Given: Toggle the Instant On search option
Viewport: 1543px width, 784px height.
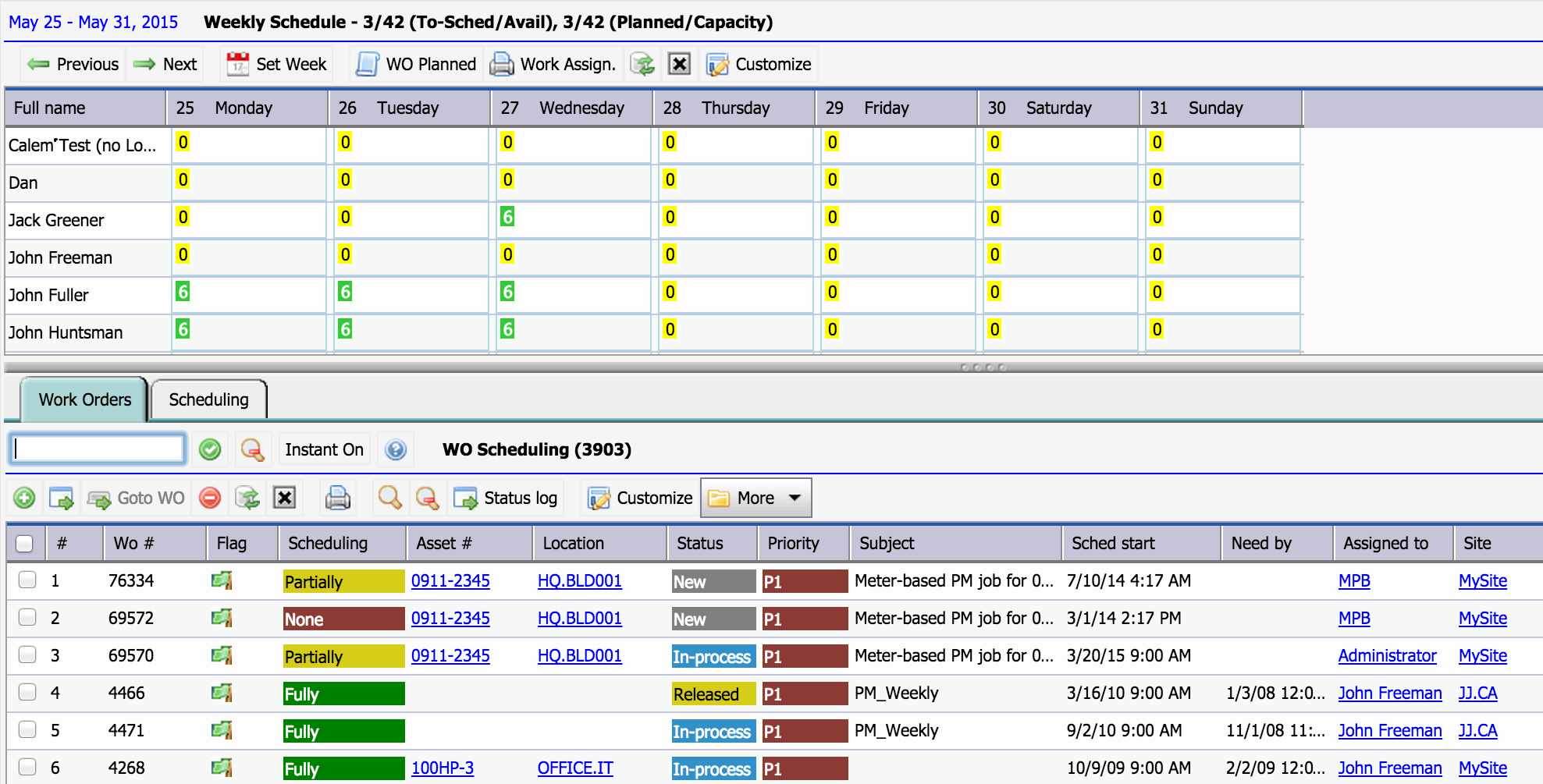Looking at the screenshot, I should point(324,449).
